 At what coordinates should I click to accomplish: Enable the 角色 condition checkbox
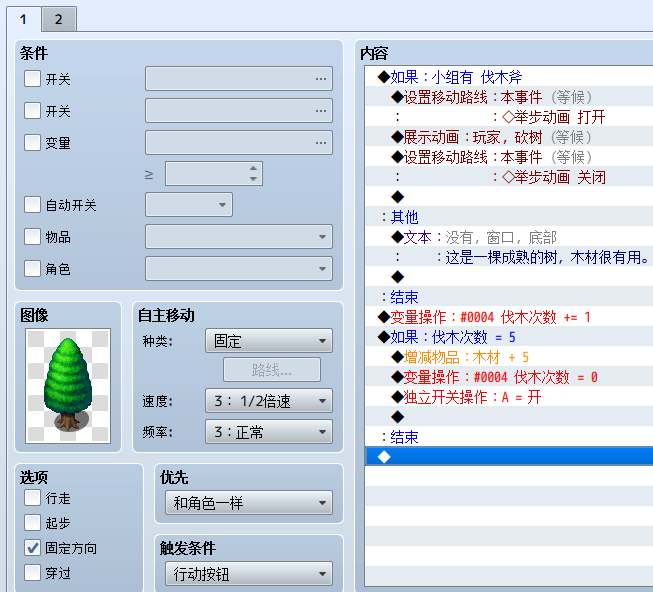pyautogui.click(x=32, y=269)
